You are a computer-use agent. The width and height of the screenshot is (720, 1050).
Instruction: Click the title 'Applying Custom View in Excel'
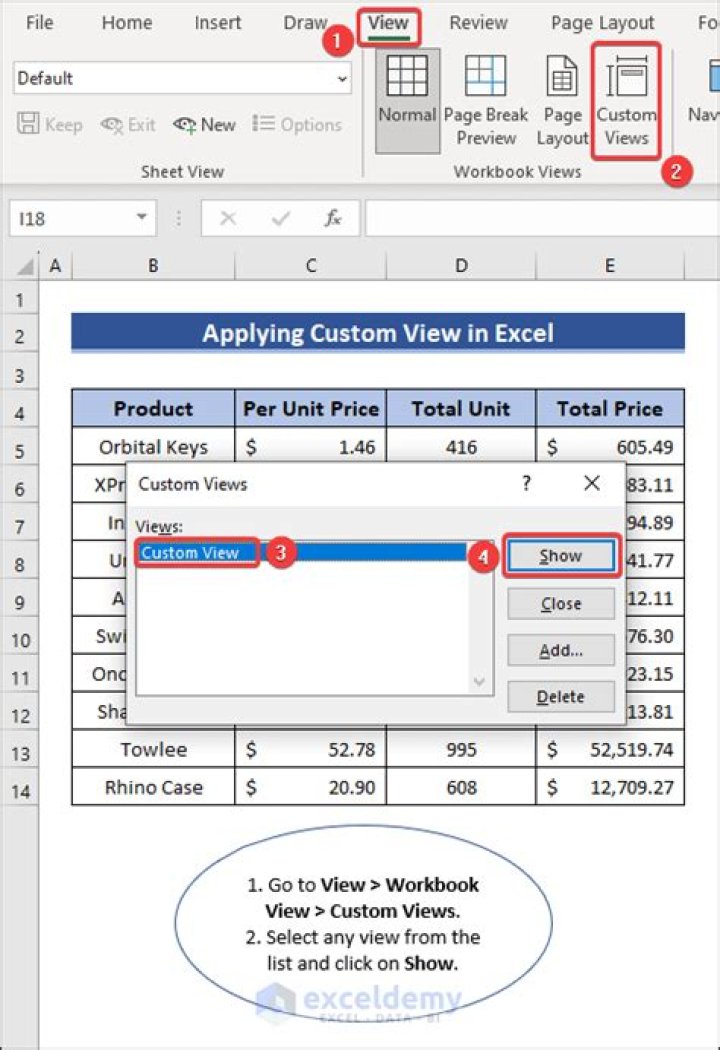(378, 333)
